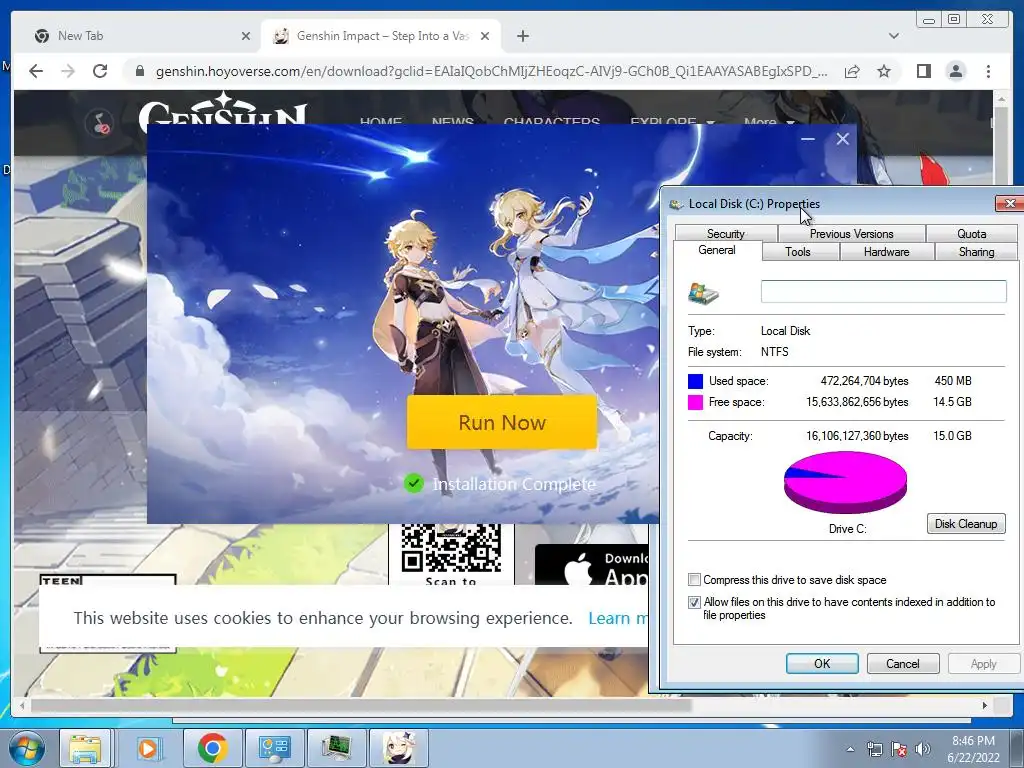1024x768 pixels.
Task: Click the Genshin Paimon taskbar icon
Action: click(x=399, y=748)
